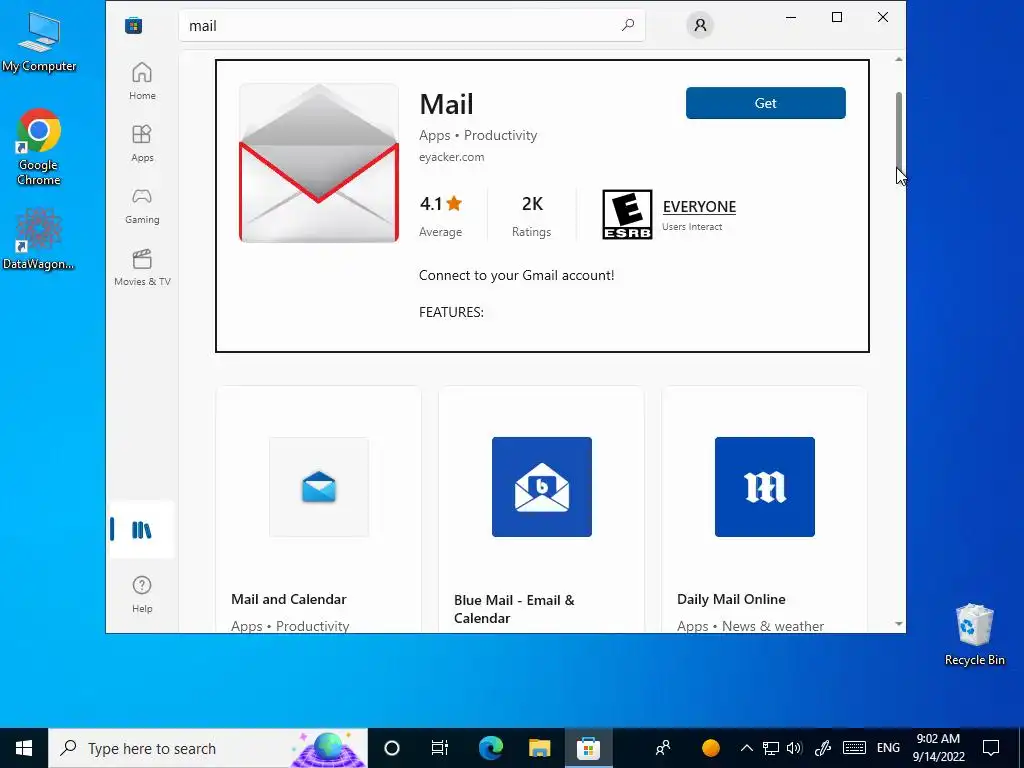Go to Gaming section in sidebar
This screenshot has width=1024, height=768.
coord(142,205)
